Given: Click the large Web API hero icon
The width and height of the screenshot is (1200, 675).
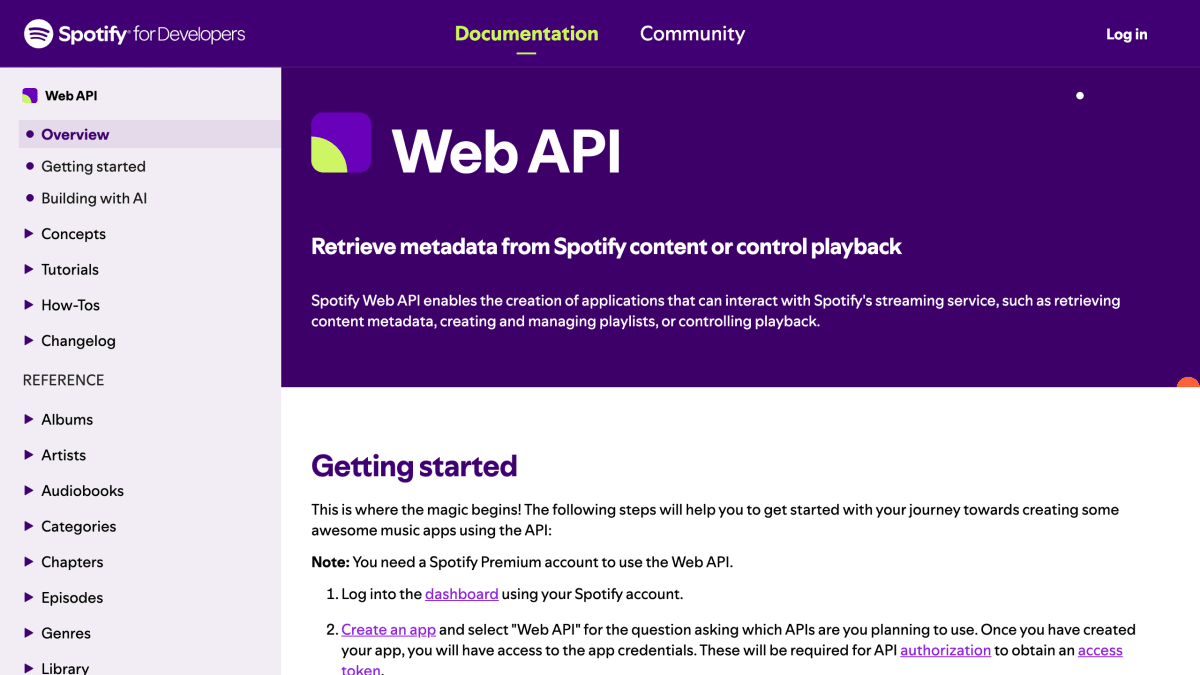Looking at the screenshot, I should click(341, 142).
